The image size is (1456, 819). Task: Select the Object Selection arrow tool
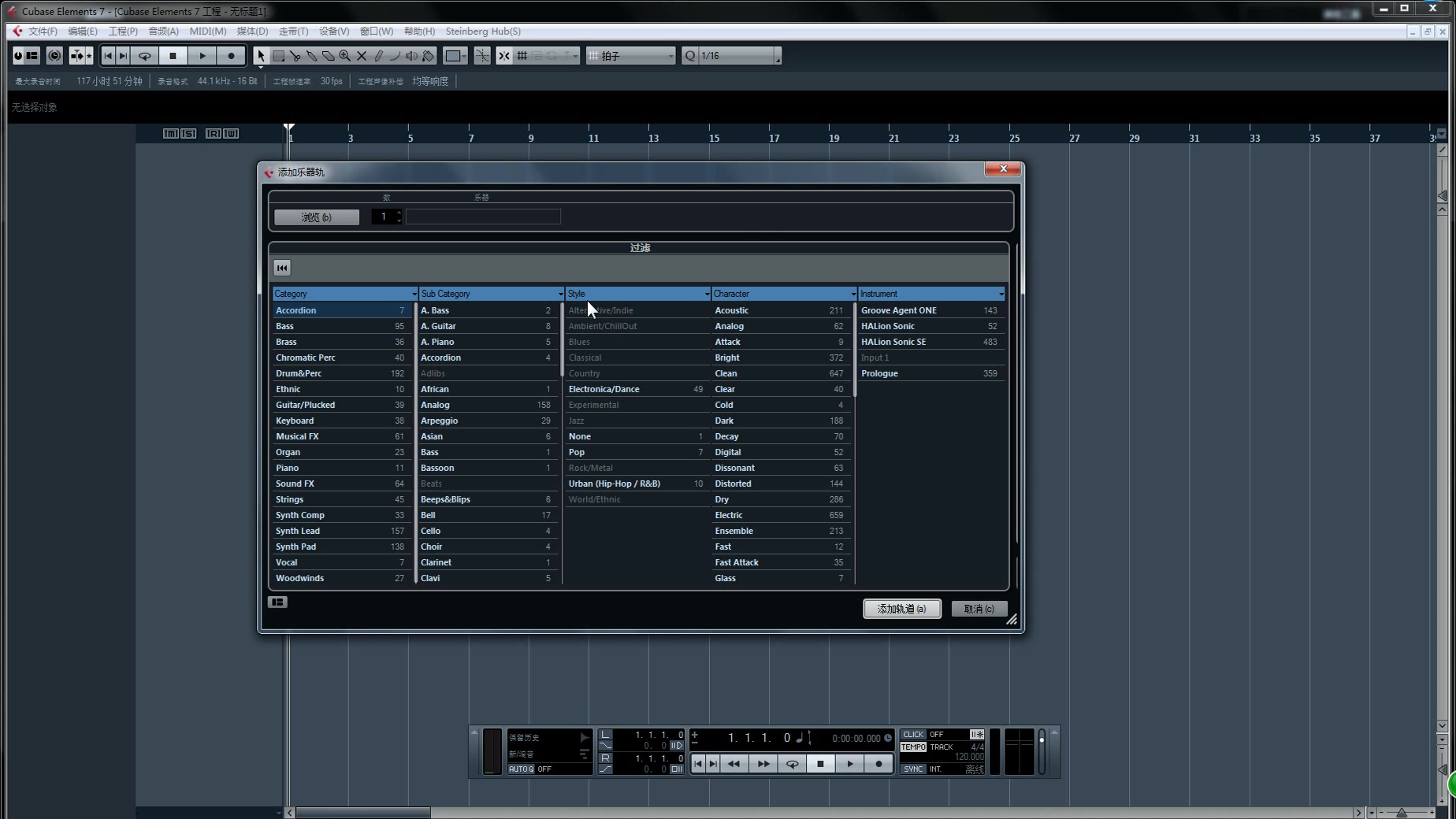tap(261, 56)
